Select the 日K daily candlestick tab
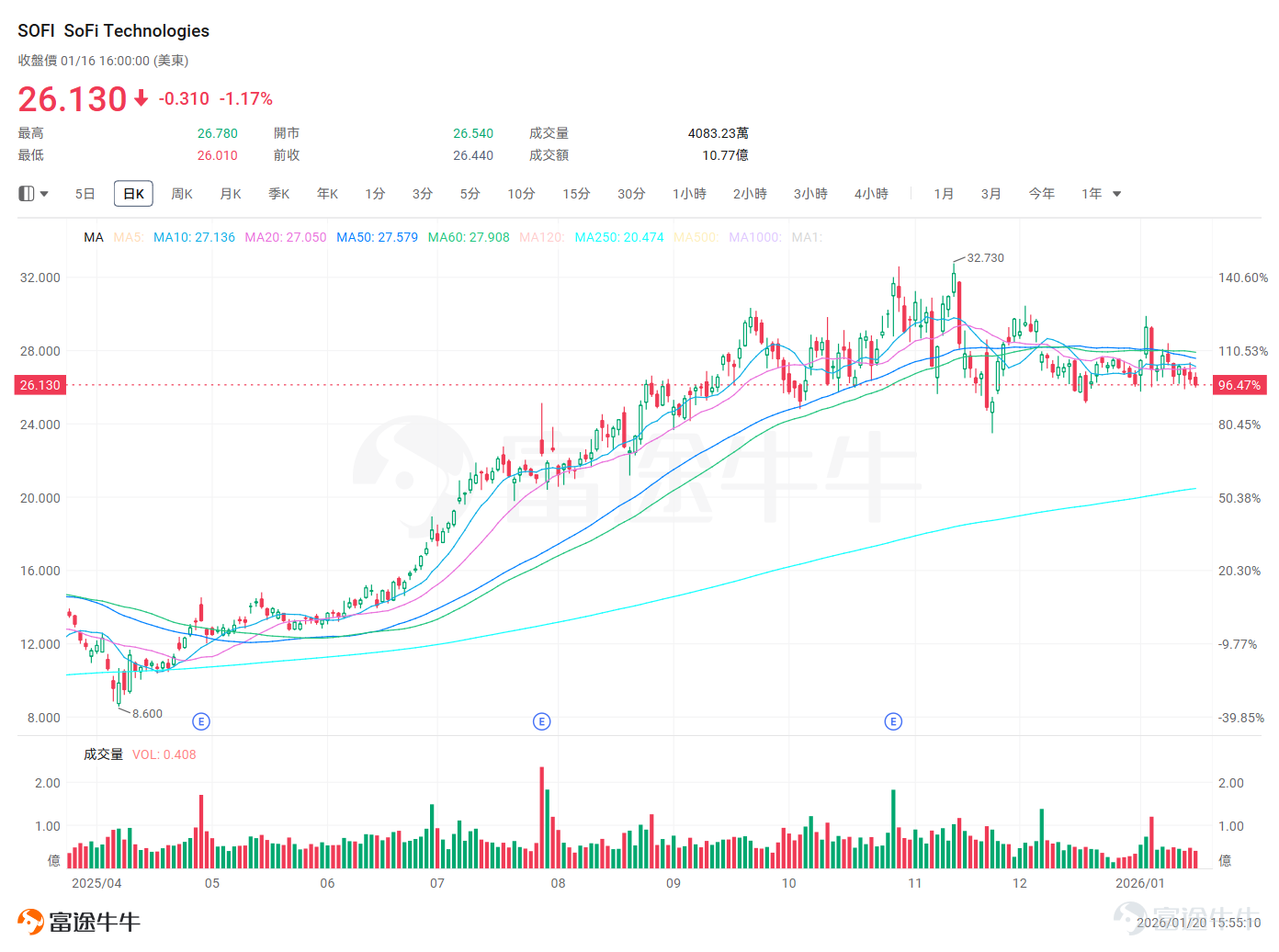The width and height of the screenshot is (1279, 952). 133,194
